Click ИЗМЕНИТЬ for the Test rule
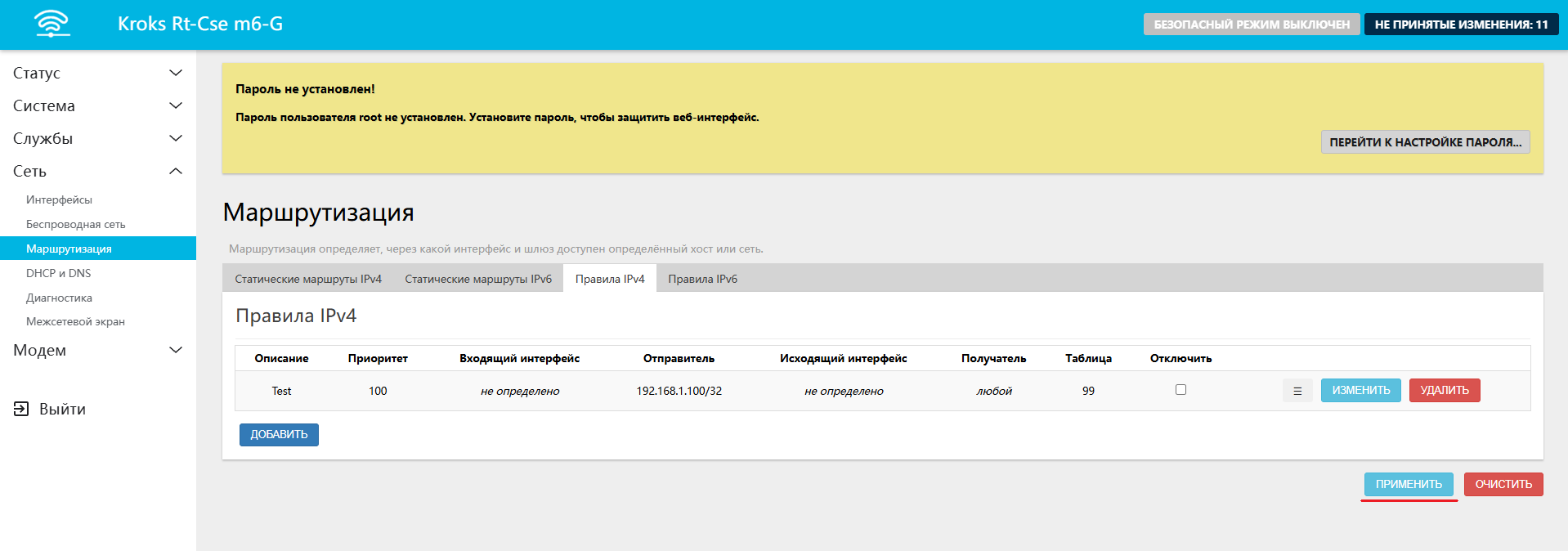This screenshot has width=1568, height=551. click(1360, 390)
